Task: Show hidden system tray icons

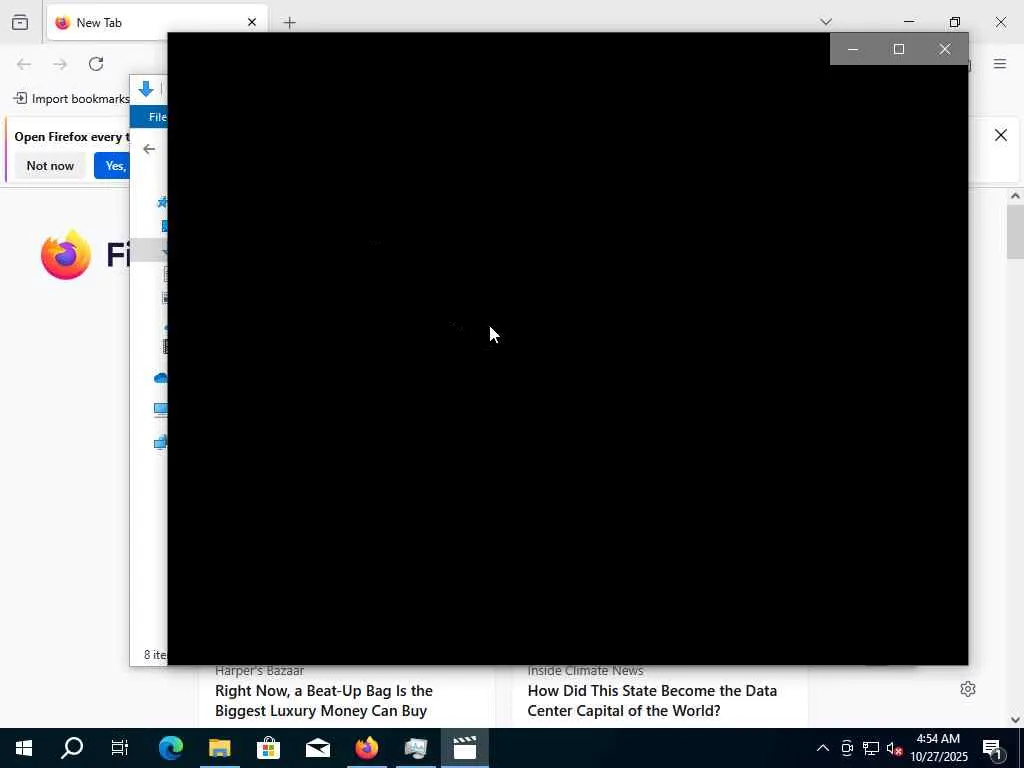Action: tap(823, 748)
